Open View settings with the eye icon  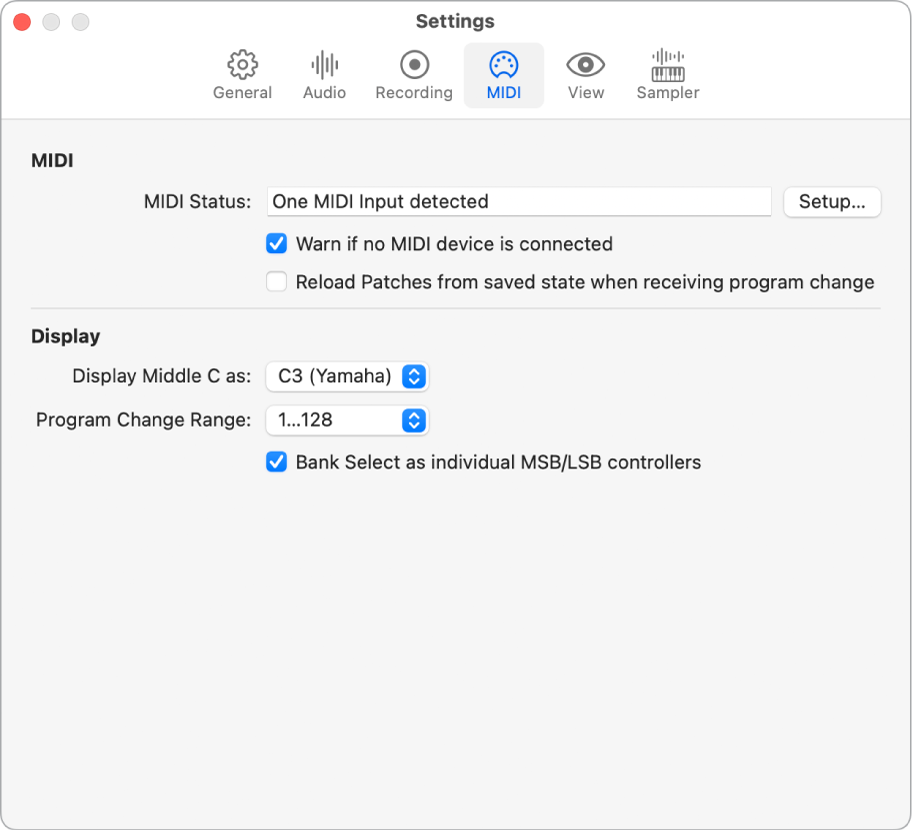(x=585, y=75)
